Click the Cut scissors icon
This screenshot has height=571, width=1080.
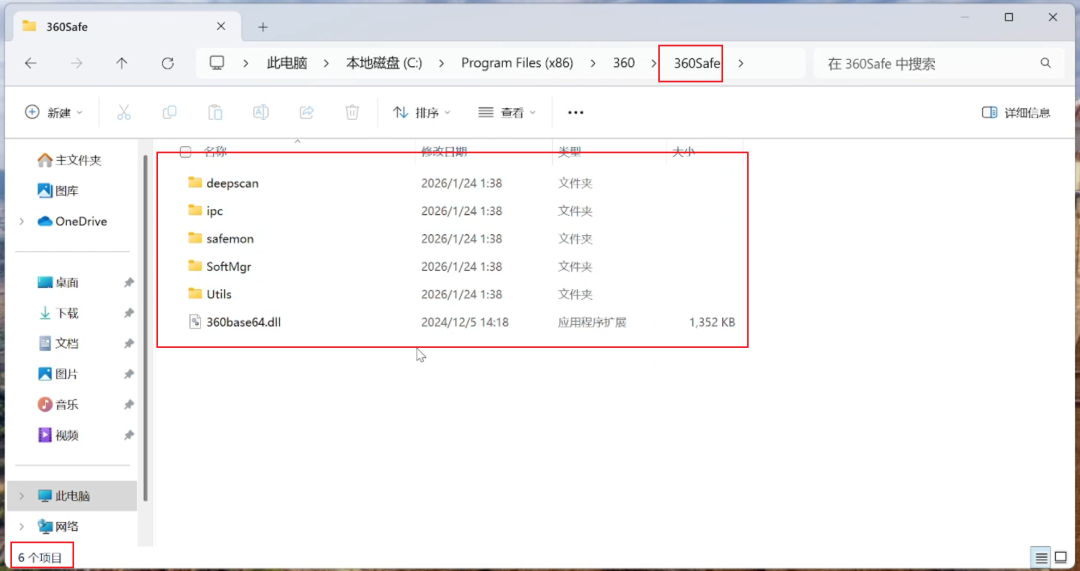pos(124,112)
